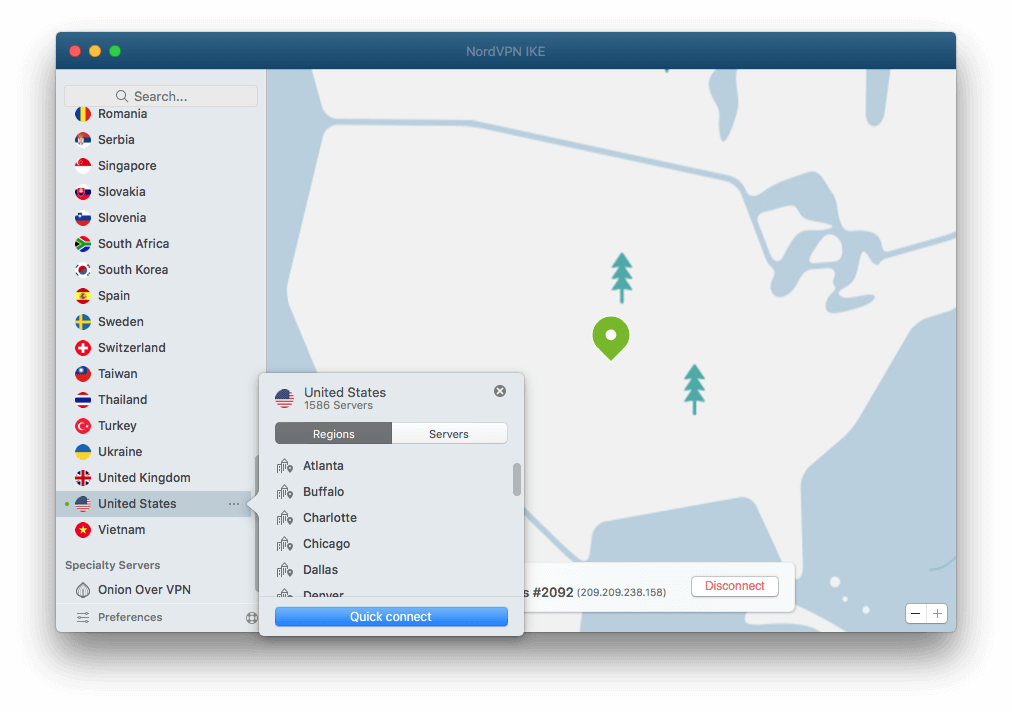Open the United States three-dots menu
1012x712 pixels.
pos(234,504)
